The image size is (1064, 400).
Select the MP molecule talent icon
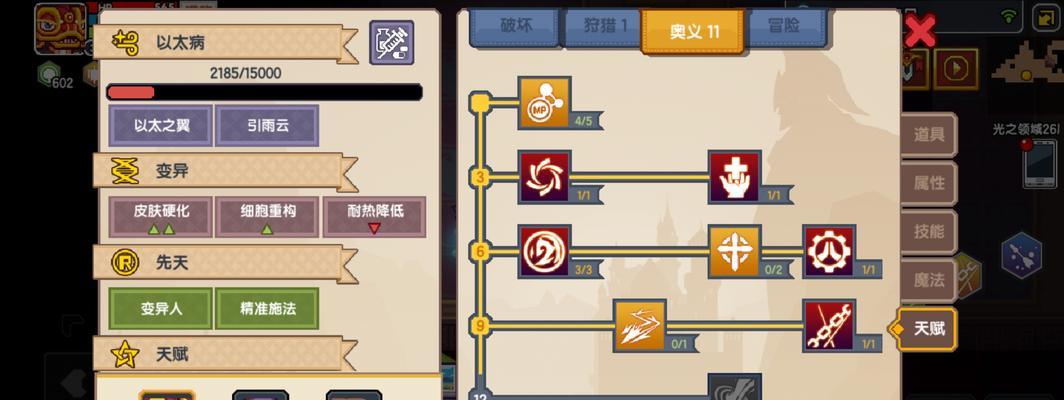pyautogui.click(x=545, y=103)
